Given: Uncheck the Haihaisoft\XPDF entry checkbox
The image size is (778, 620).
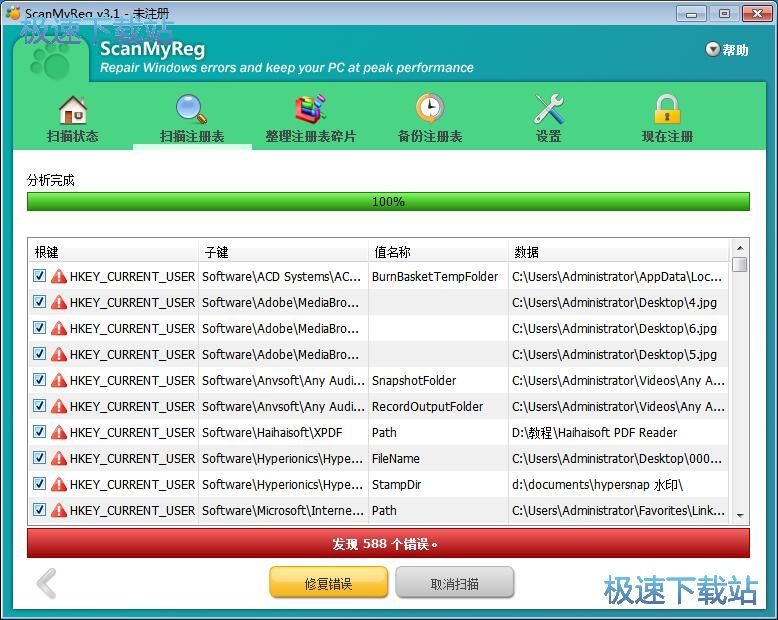Looking at the screenshot, I should pos(39,432).
